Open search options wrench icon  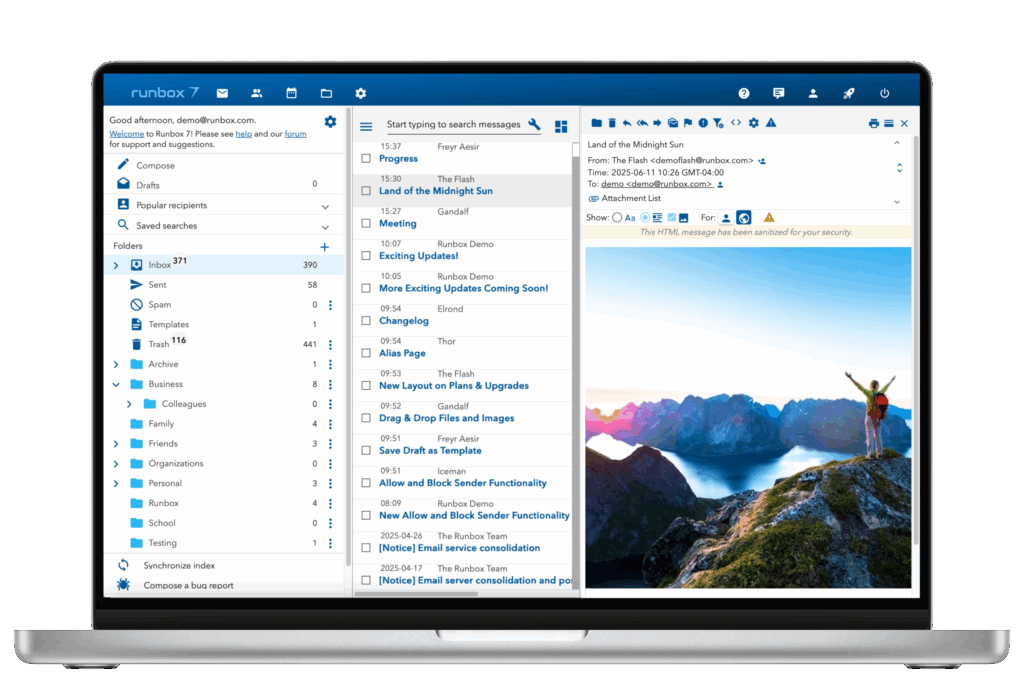(x=534, y=124)
